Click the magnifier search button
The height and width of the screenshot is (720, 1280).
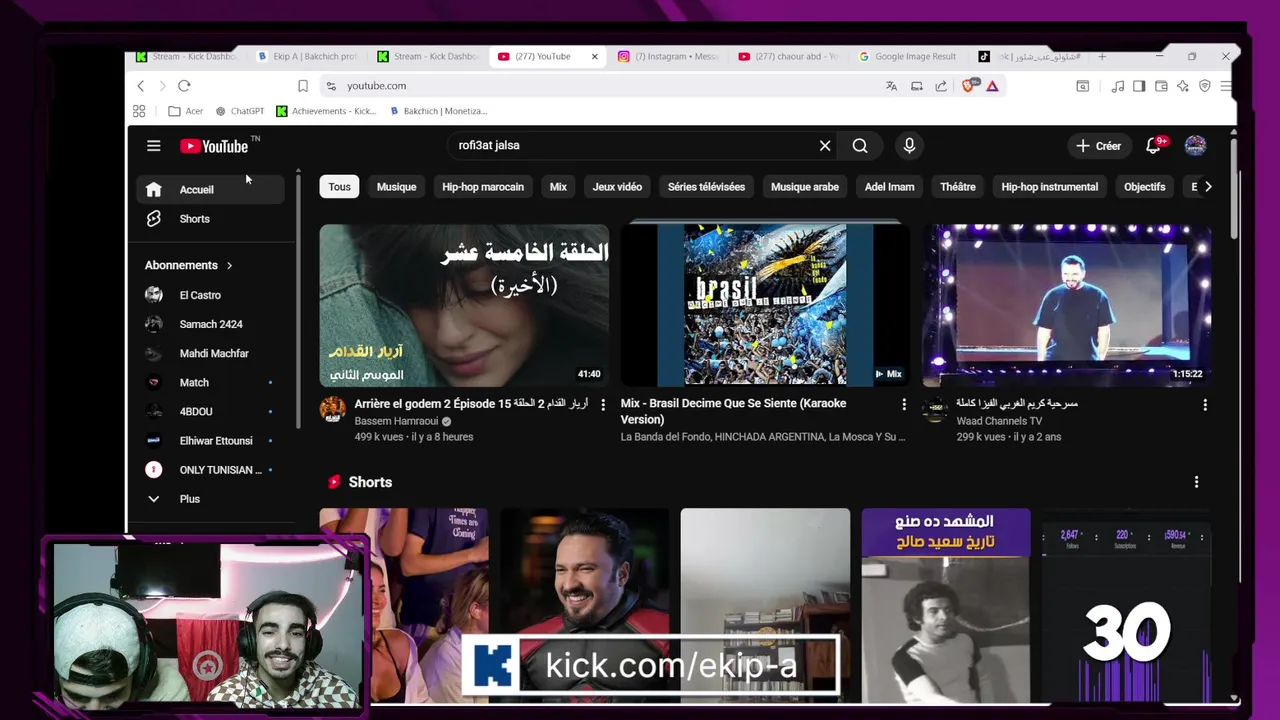860,146
